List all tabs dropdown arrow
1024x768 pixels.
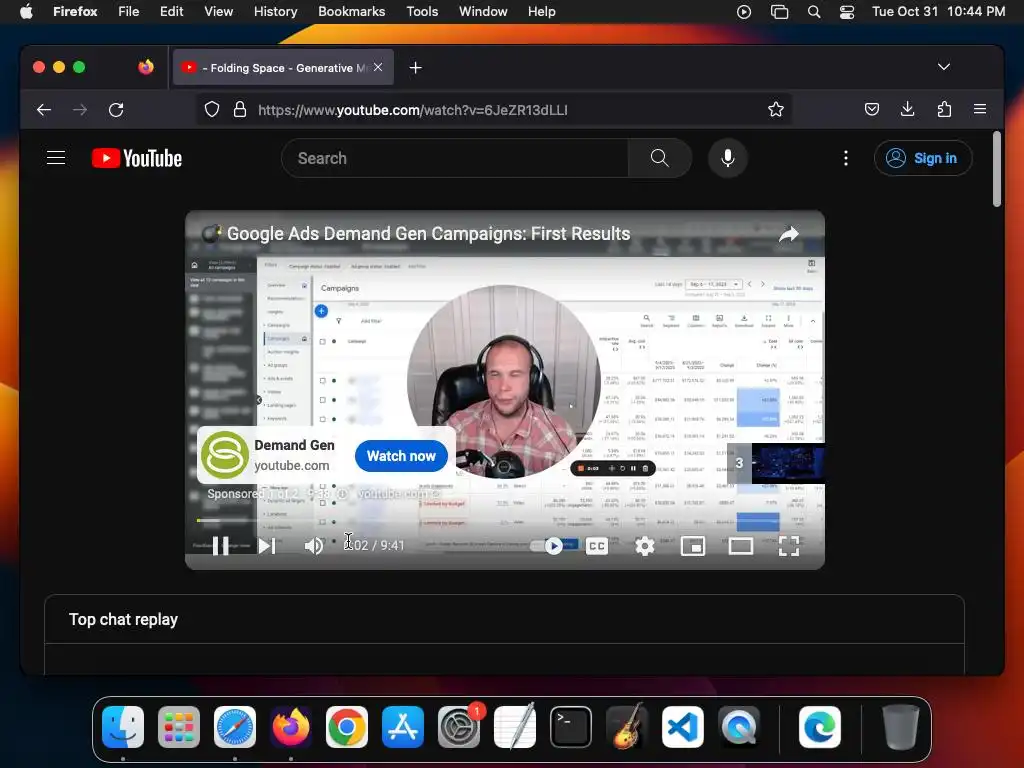click(944, 67)
